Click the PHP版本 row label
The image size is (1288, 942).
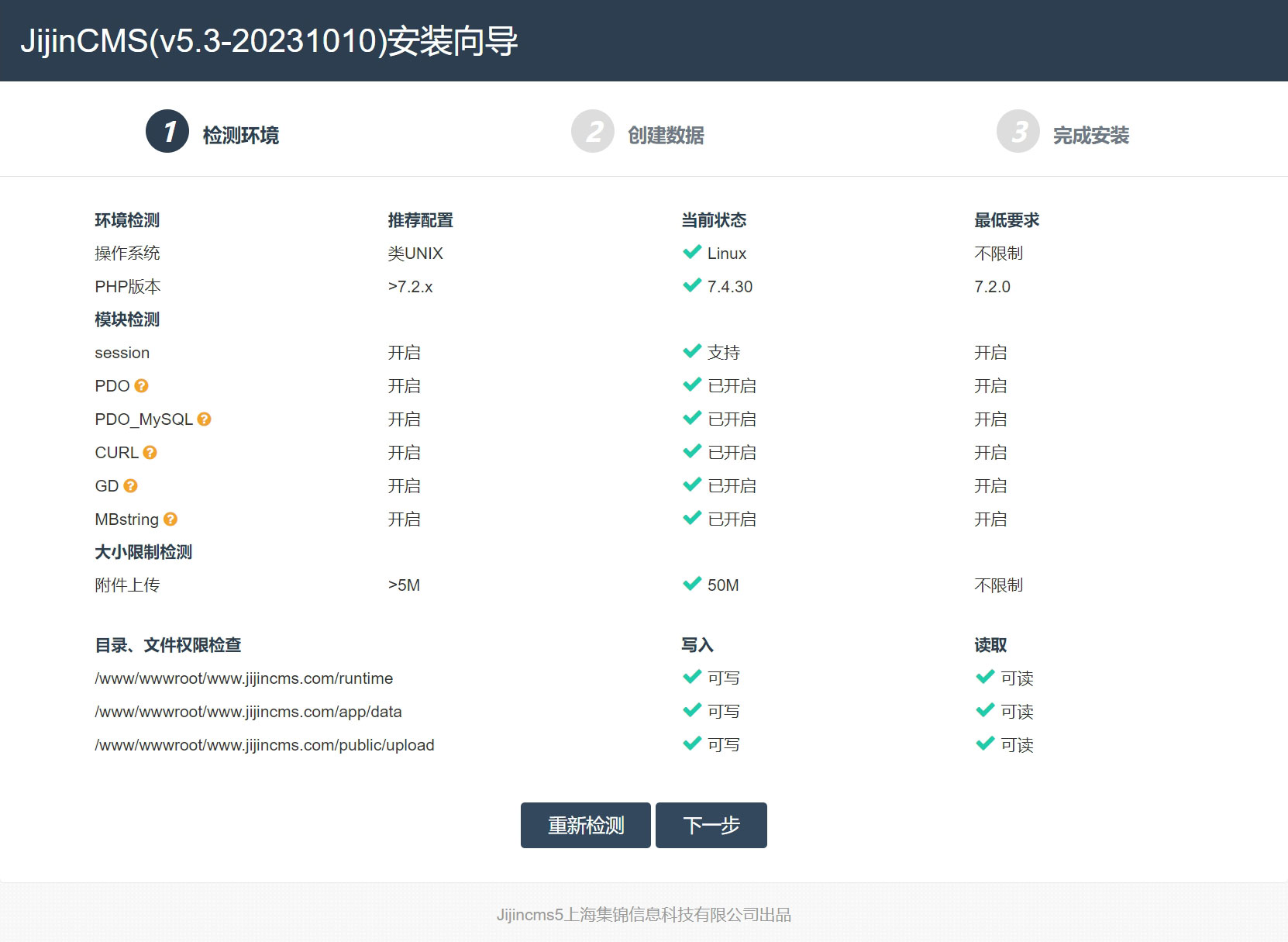click(128, 287)
